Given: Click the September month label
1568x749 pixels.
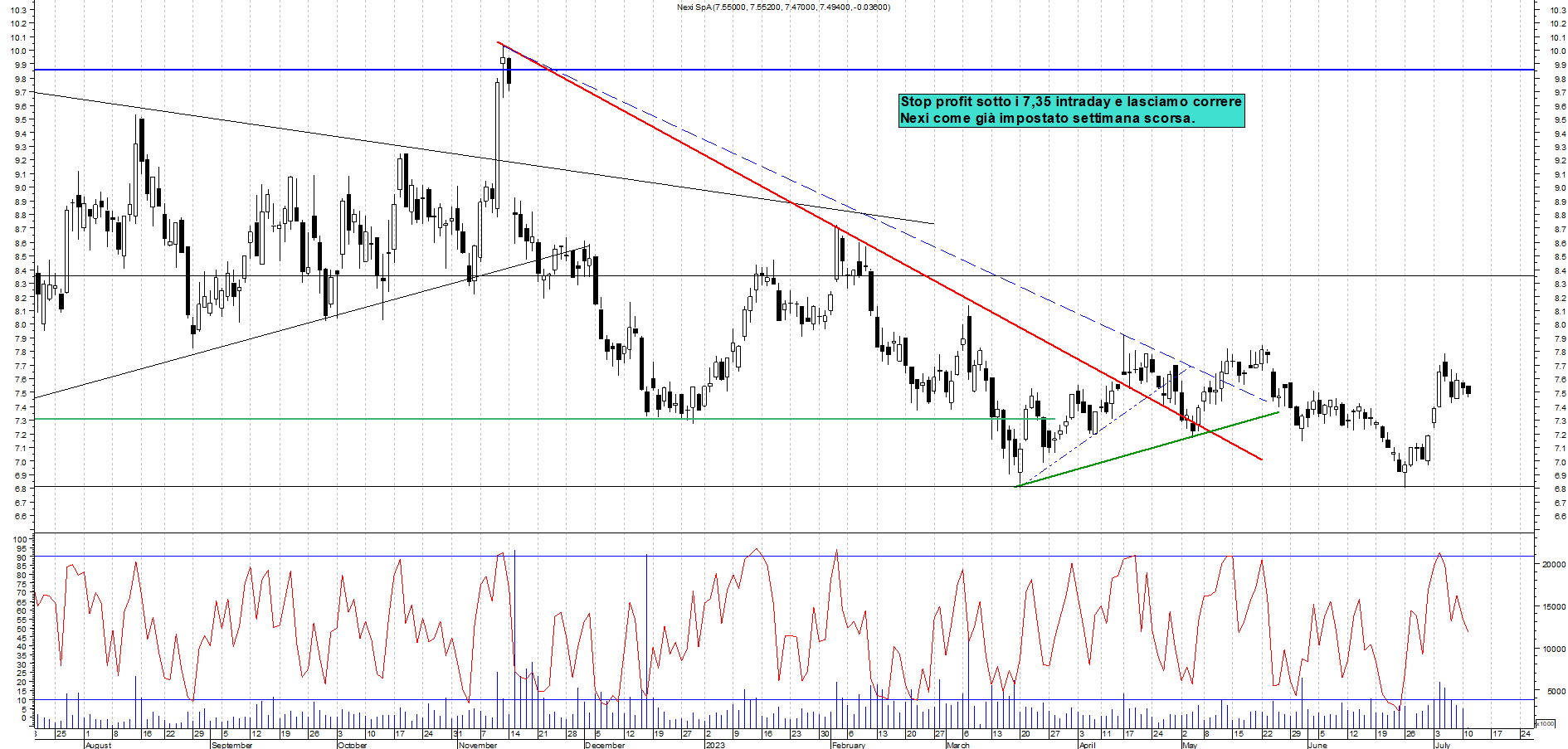Looking at the screenshot, I should pyautogui.click(x=231, y=745).
